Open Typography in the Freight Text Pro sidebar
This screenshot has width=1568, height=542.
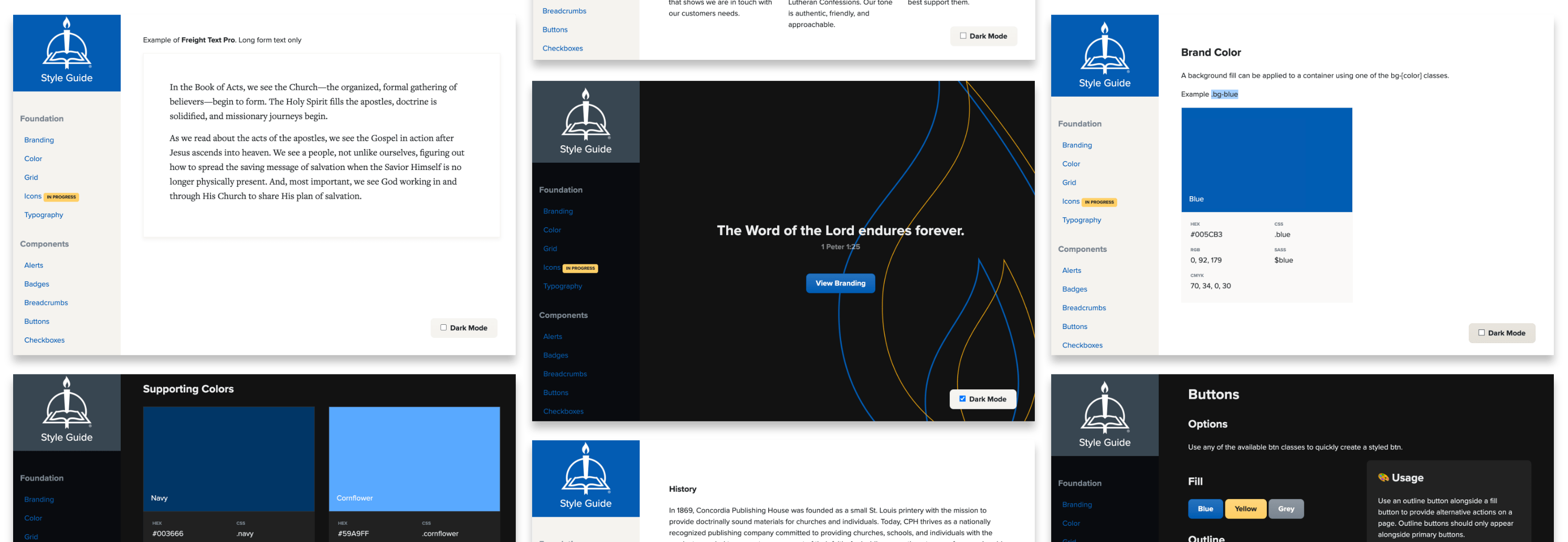tap(44, 215)
